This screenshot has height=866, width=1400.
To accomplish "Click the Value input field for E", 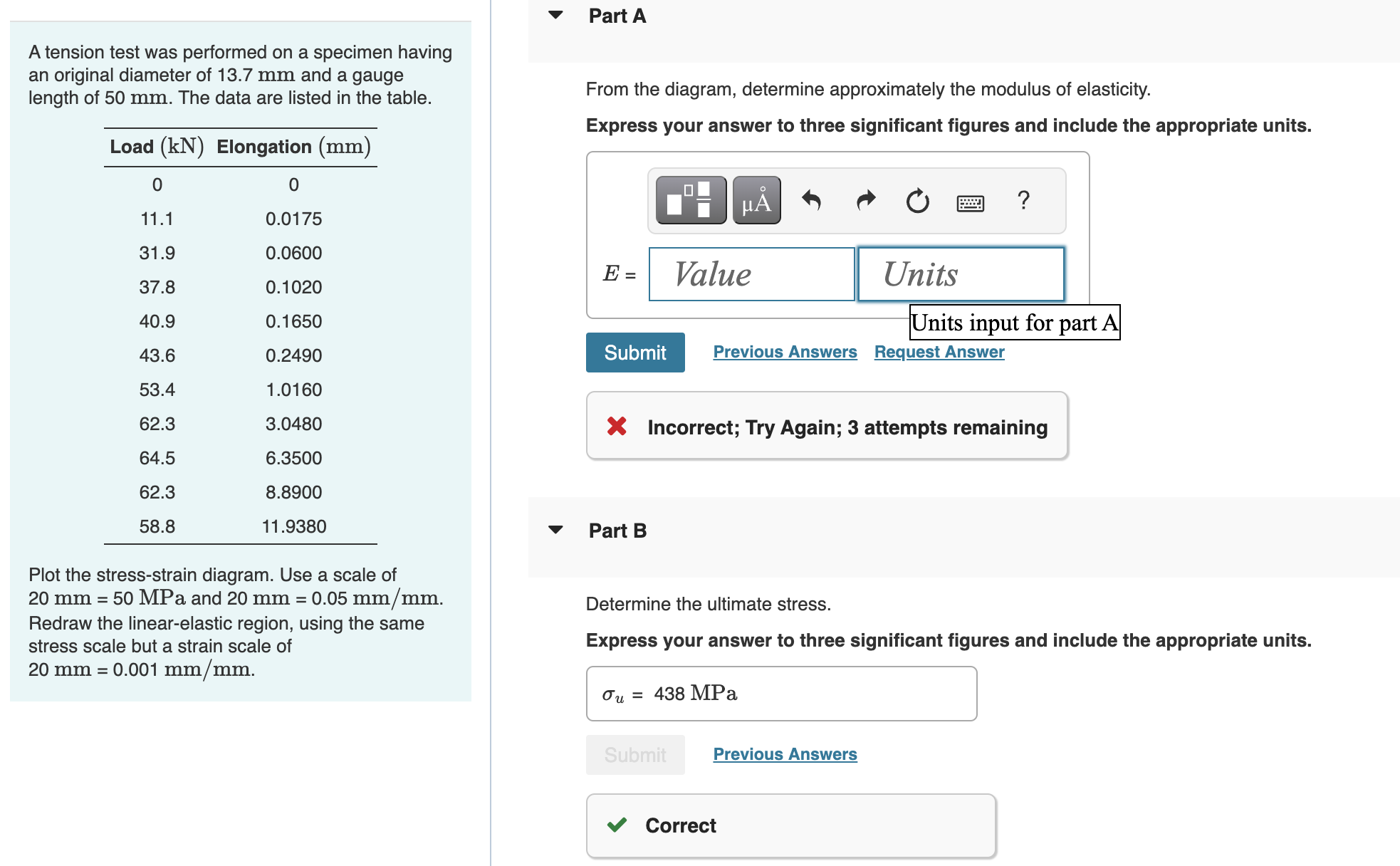I will 751,274.
